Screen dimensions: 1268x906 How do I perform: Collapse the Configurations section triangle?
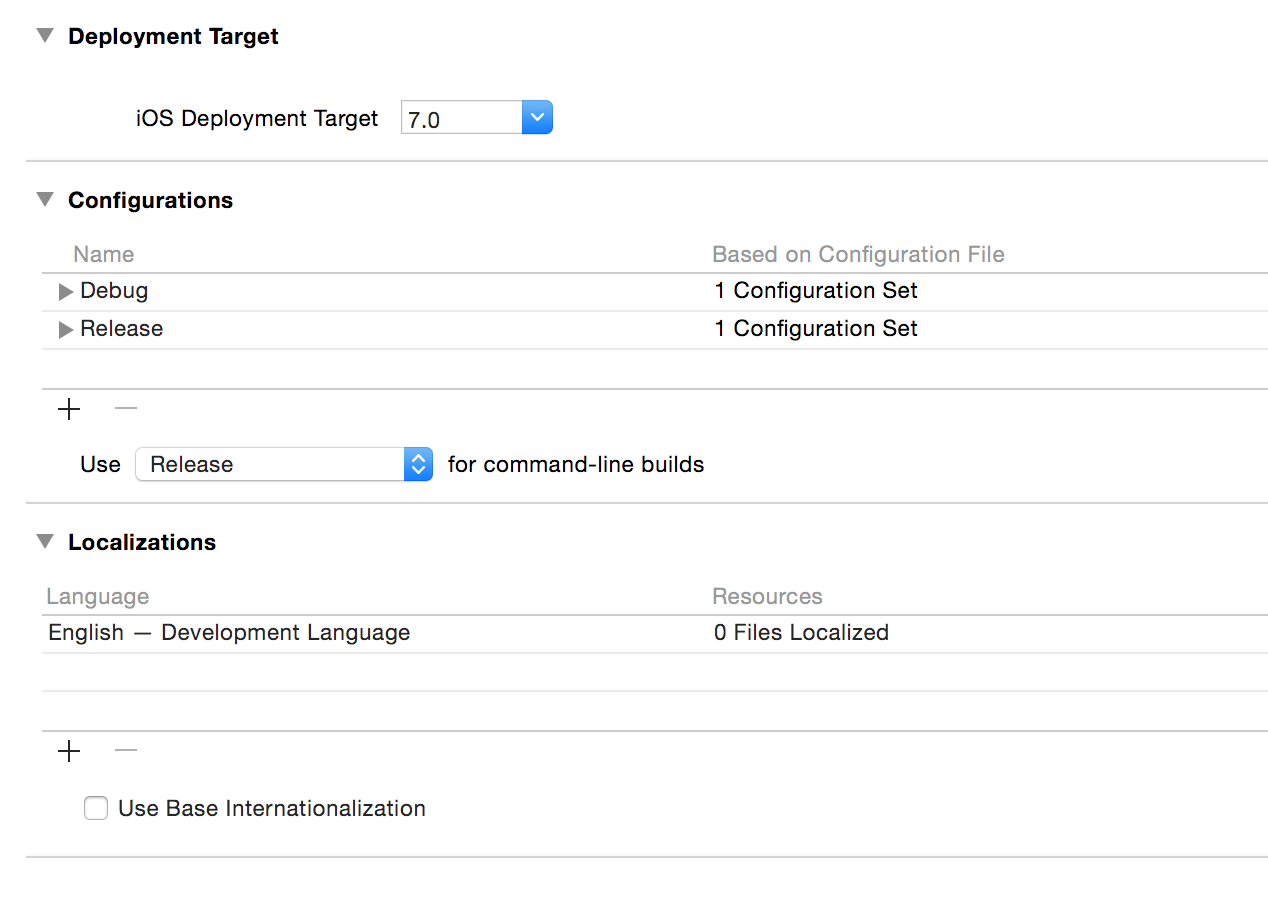[x=44, y=200]
